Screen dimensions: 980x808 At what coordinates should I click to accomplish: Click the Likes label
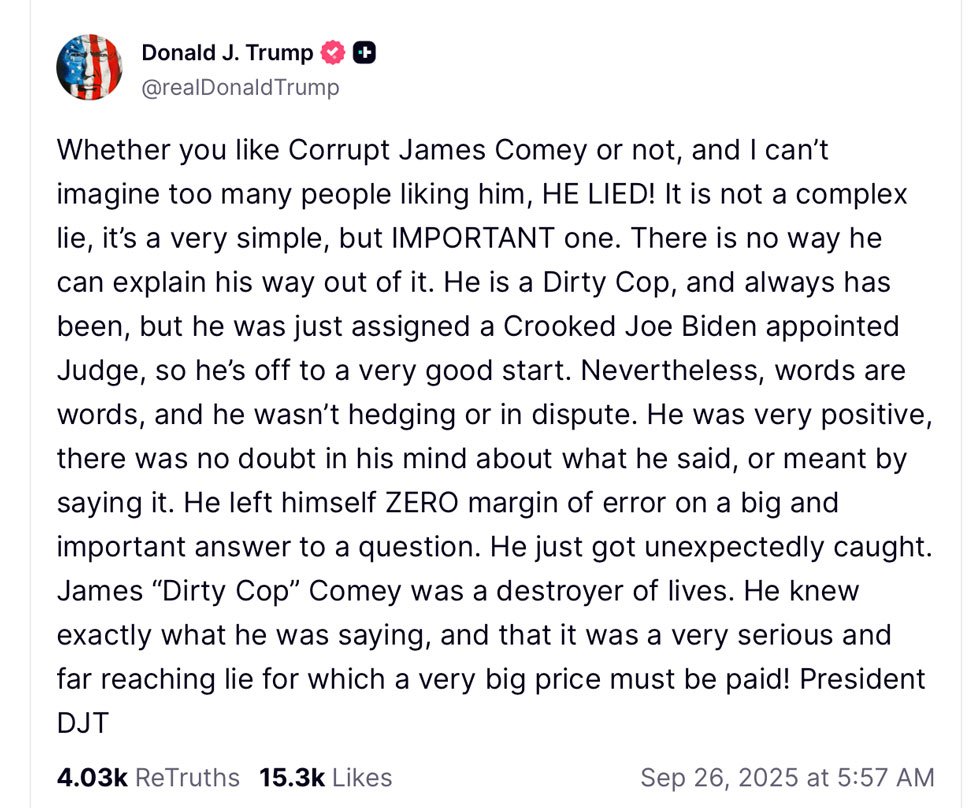click(362, 777)
